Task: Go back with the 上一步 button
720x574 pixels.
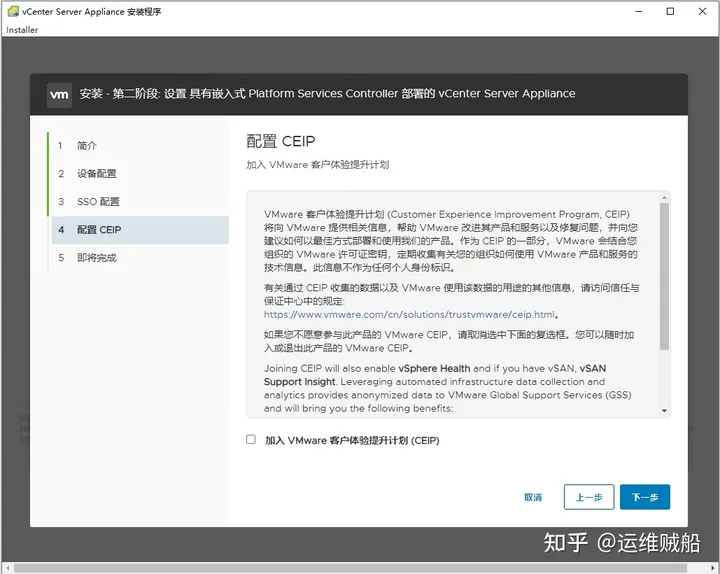Action: 588,497
